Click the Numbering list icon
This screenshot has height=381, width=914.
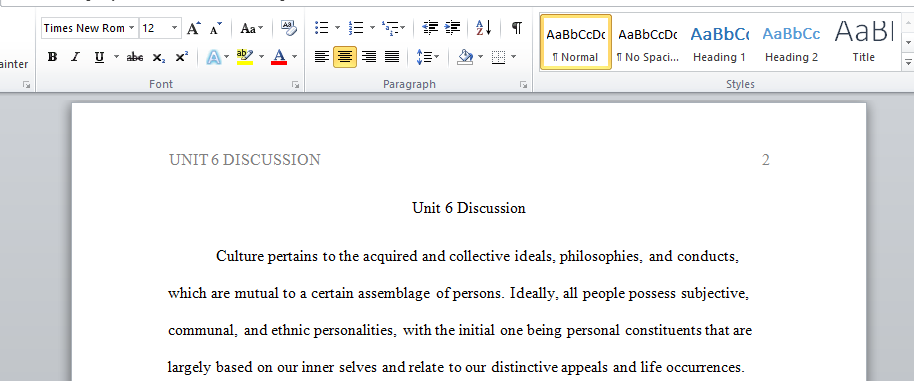(356, 27)
